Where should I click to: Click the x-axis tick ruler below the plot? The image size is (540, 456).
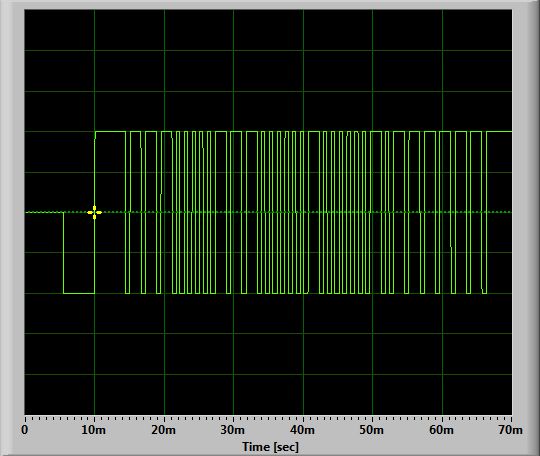click(x=268, y=419)
